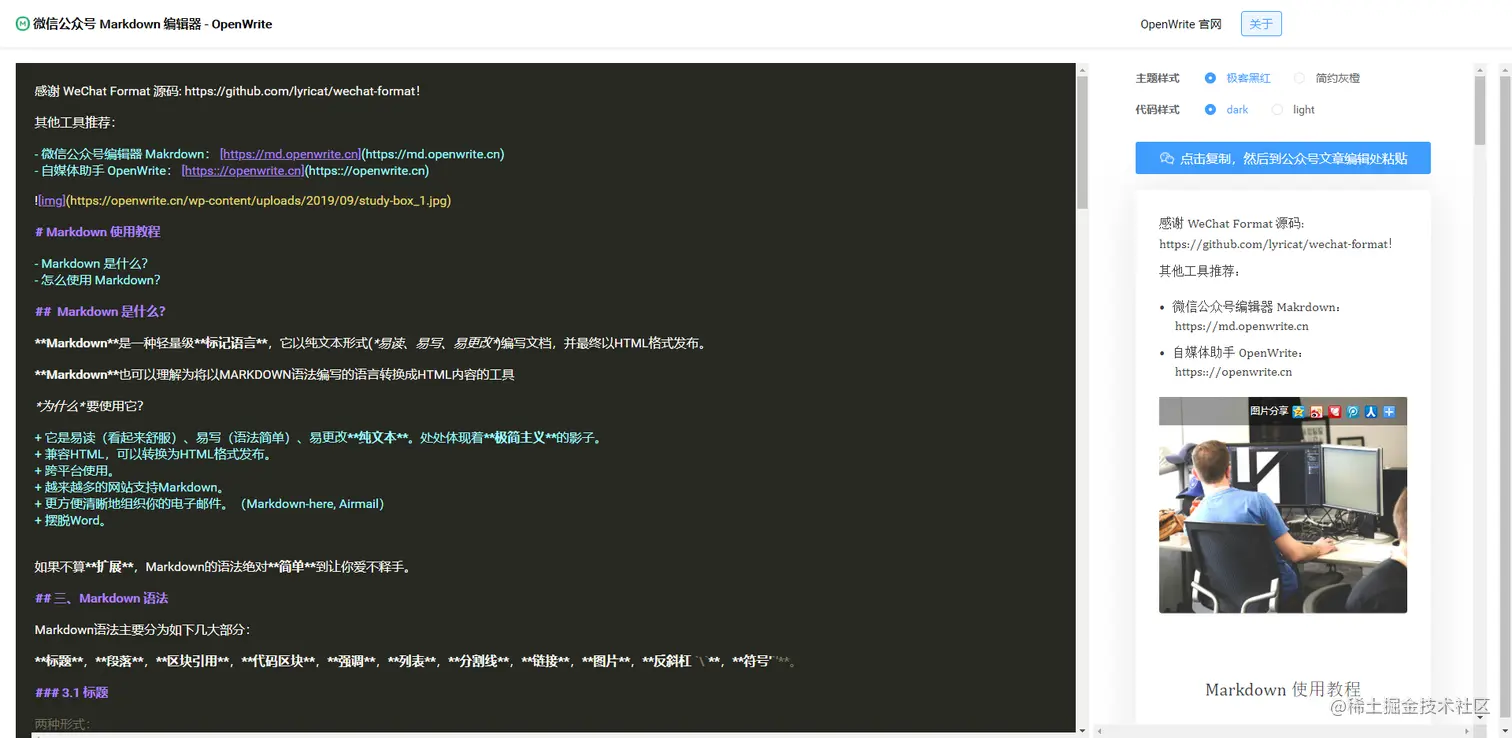Share image to Renren icon
The height and width of the screenshot is (738, 1512).
tap(1371, 411)
